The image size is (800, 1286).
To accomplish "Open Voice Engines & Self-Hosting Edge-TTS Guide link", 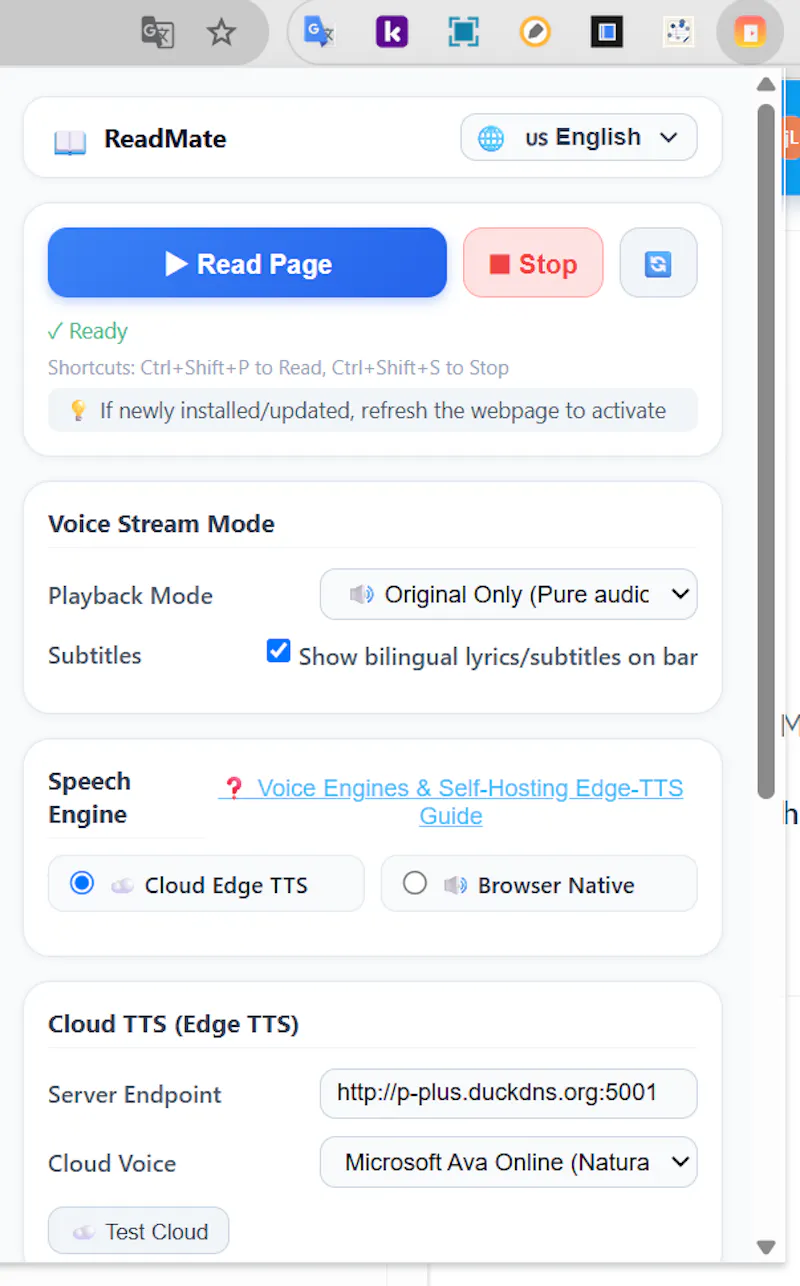I will (x=451, y=801).
